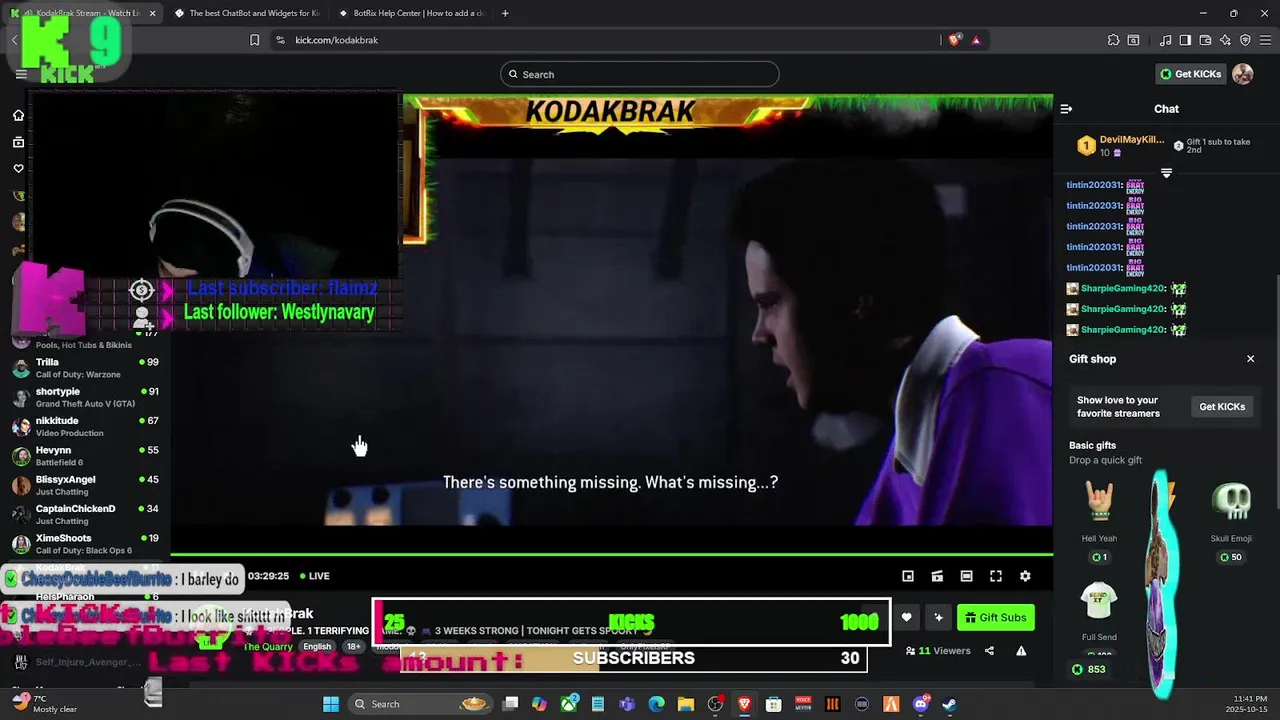Bookmark this page using bookmark icon
Screen dimensions: 1280x720
[254, 40]
